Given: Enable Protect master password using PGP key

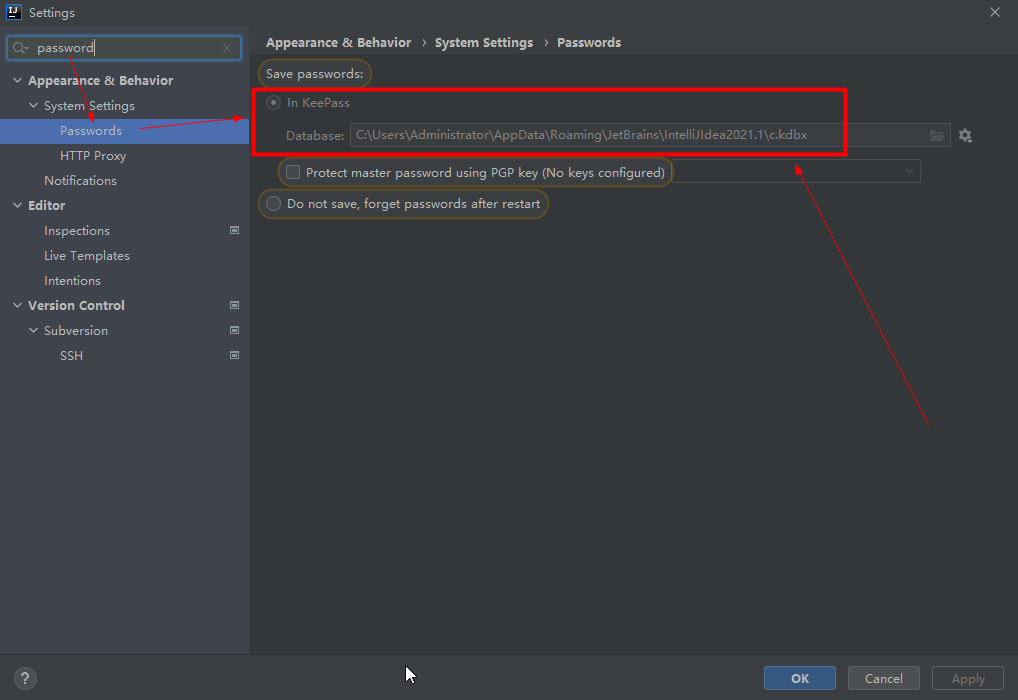Looking at the screenshot, I should tap(293, 172).
